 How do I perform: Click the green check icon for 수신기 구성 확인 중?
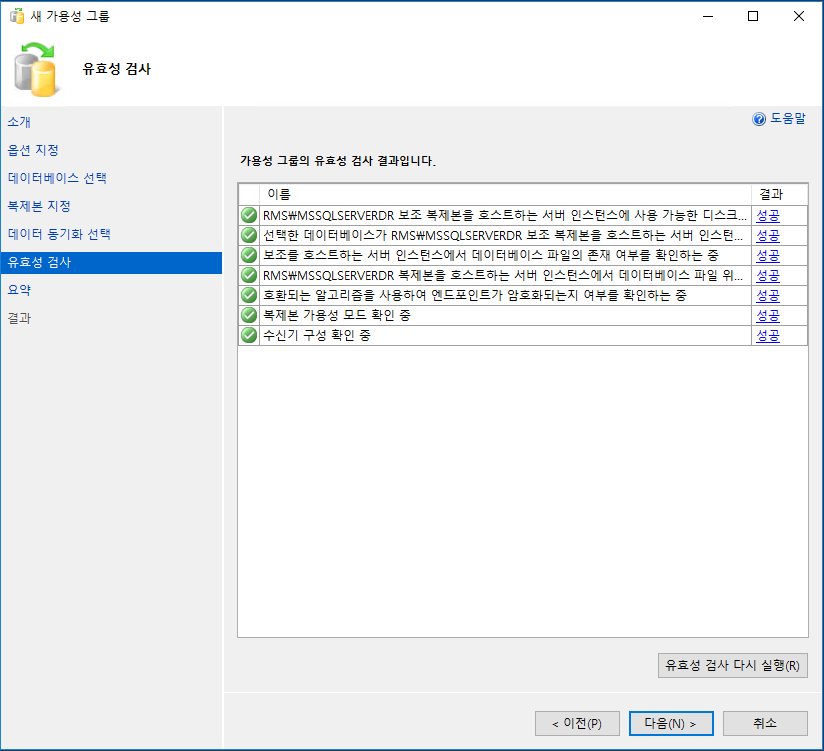pyautogui.click(x=249, y=335)
